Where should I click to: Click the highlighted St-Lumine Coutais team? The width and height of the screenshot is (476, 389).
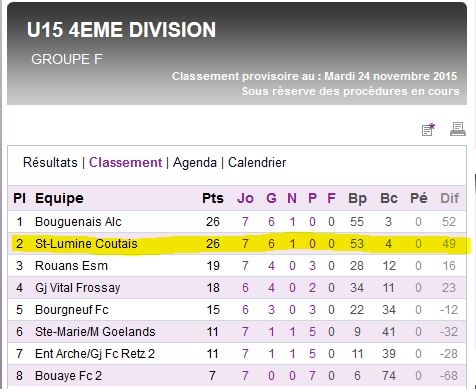[86, 244]
